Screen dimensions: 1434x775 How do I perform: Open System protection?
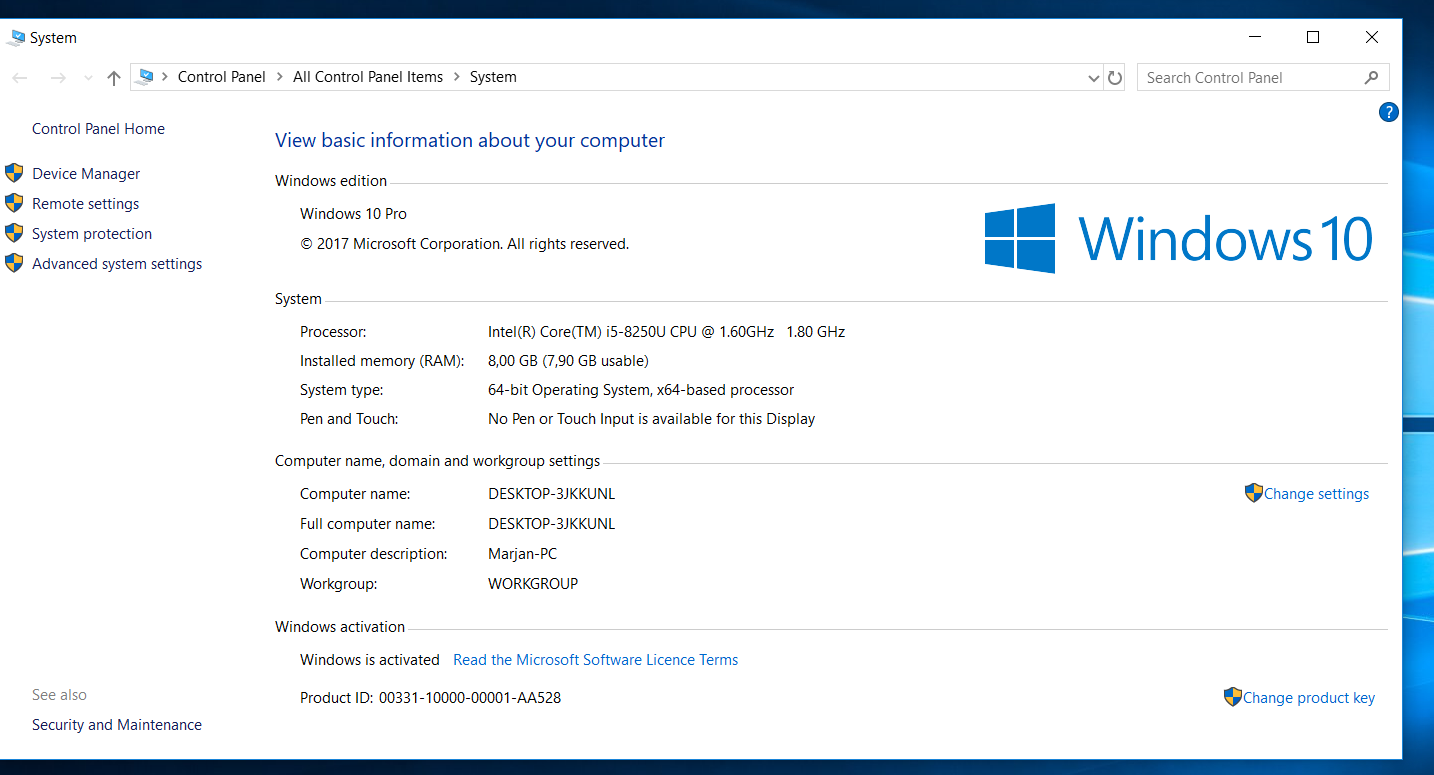(92, 234)
